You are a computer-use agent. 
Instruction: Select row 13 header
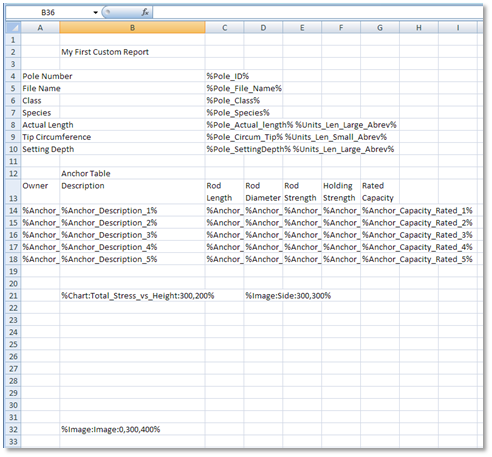tap(13, 192)
